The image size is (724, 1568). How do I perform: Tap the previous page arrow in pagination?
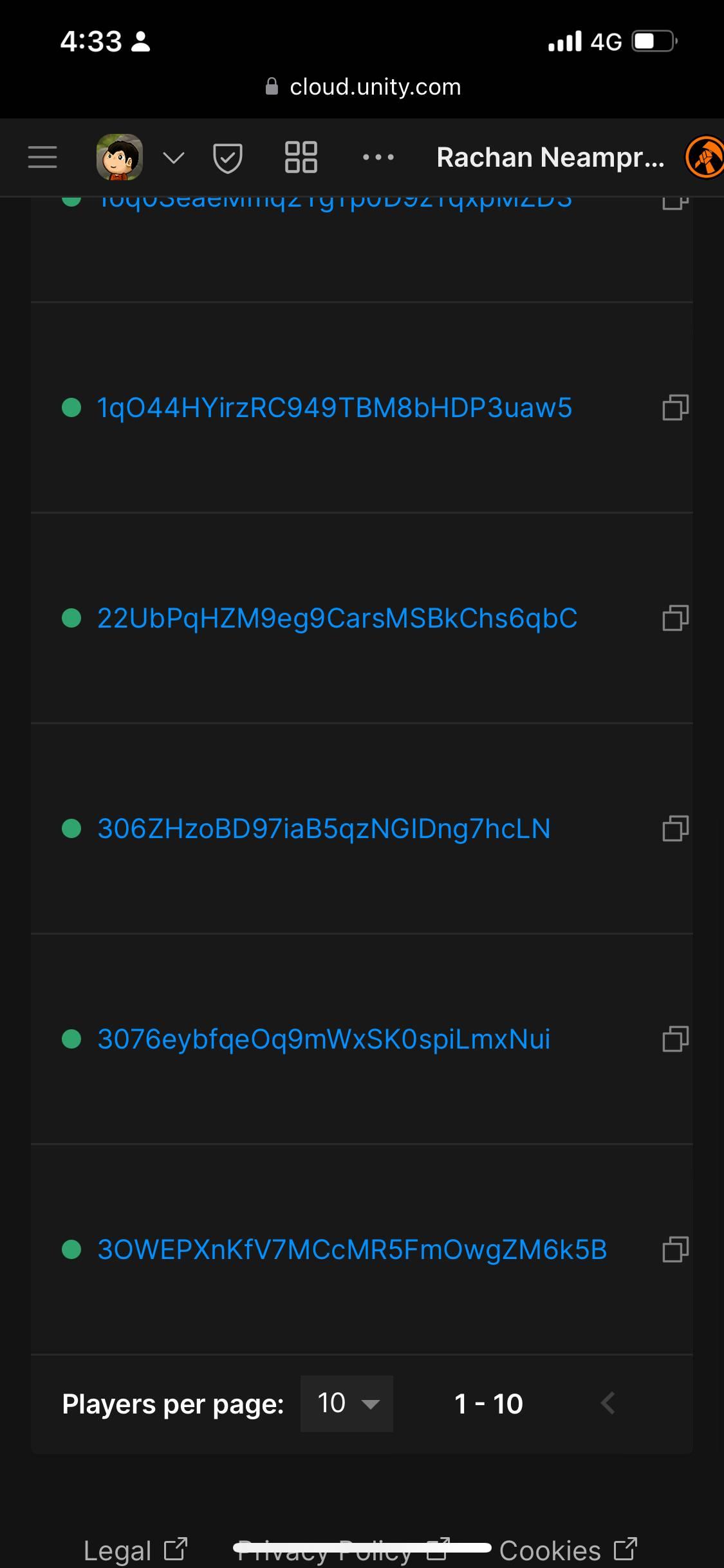tap(608, 1404)
